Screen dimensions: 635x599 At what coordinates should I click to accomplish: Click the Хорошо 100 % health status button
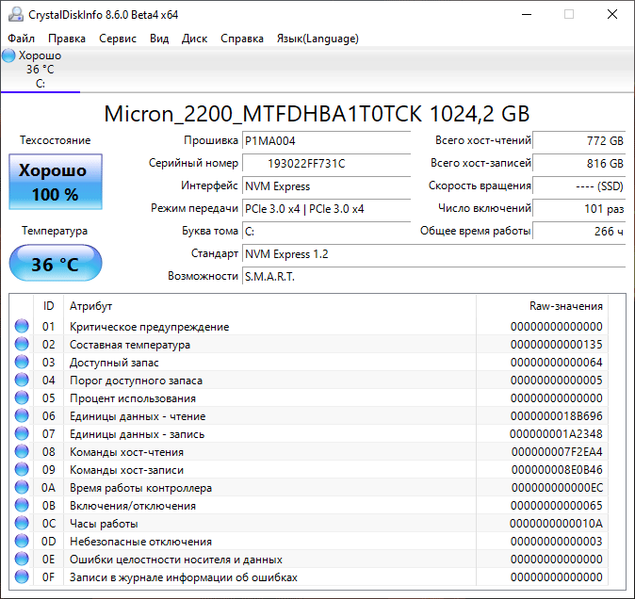(54, 182)
